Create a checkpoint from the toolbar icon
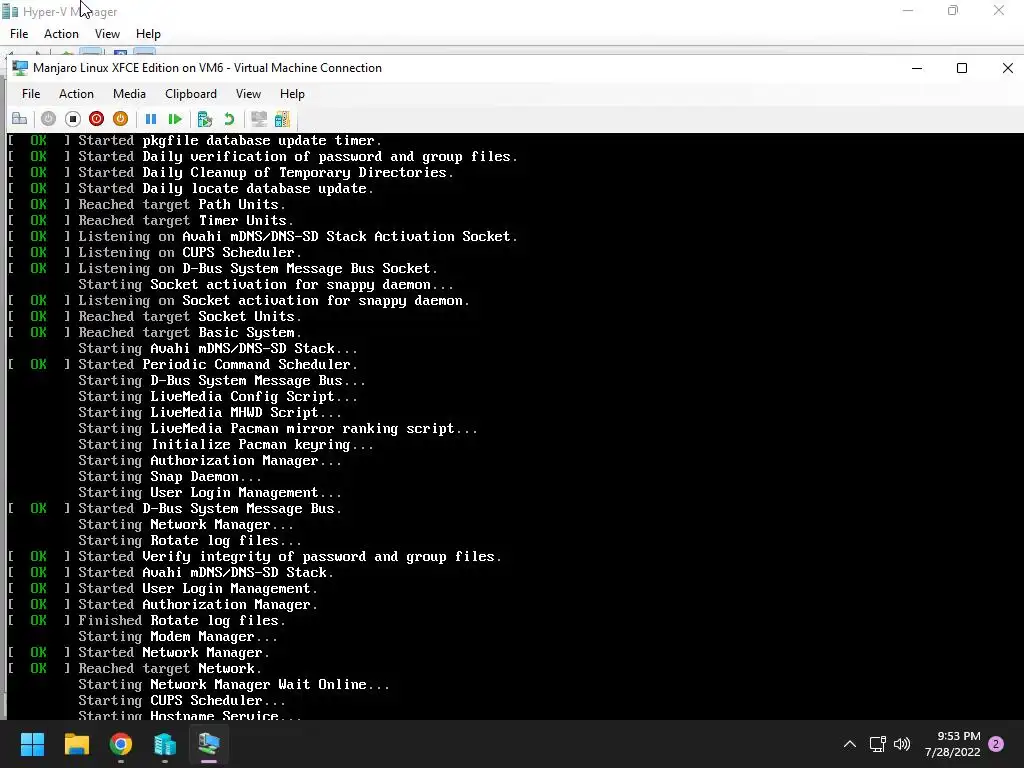Image resolution: width=1024 pixels, height=768 pixels. (204, 119)
